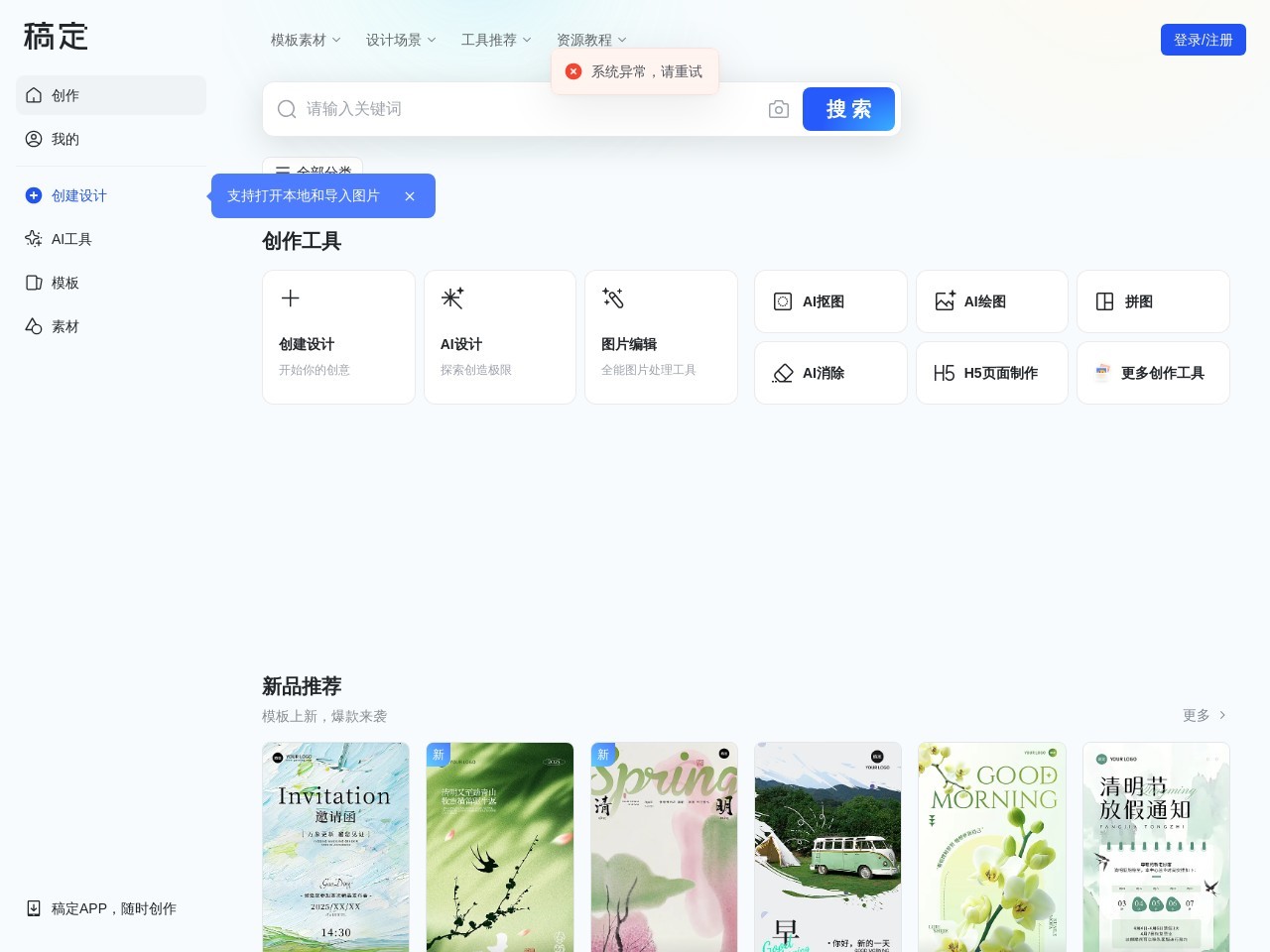Dismiss the 支持打开本地和导入图片 tooltip
This screenshot has width=1270, height=952.
pyautogui.click(x=410, y=196)
